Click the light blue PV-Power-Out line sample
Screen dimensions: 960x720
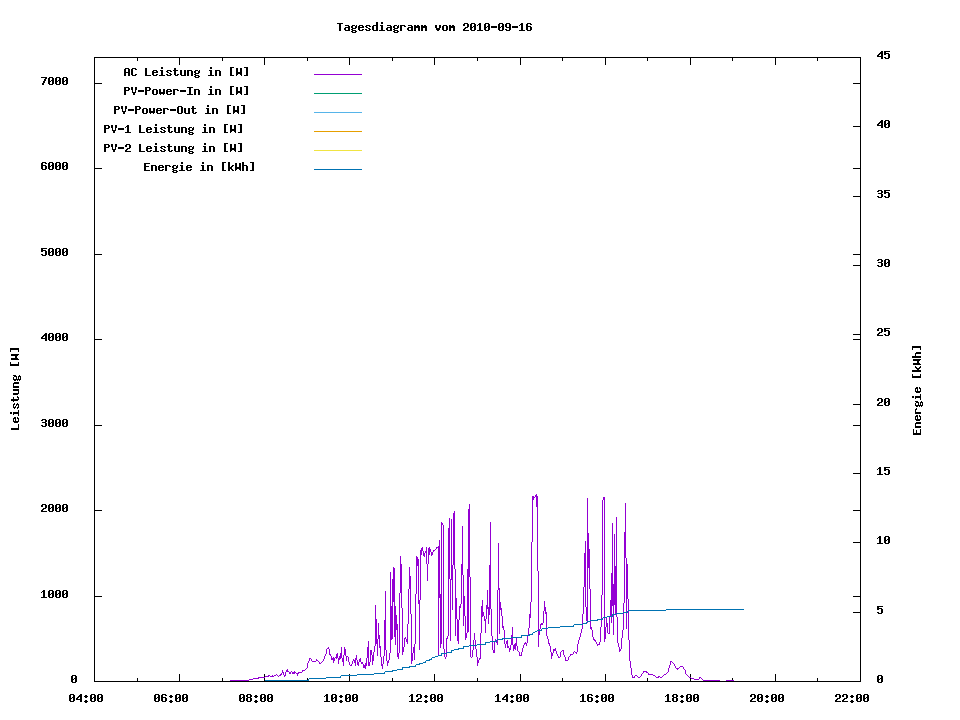[337, 112]
